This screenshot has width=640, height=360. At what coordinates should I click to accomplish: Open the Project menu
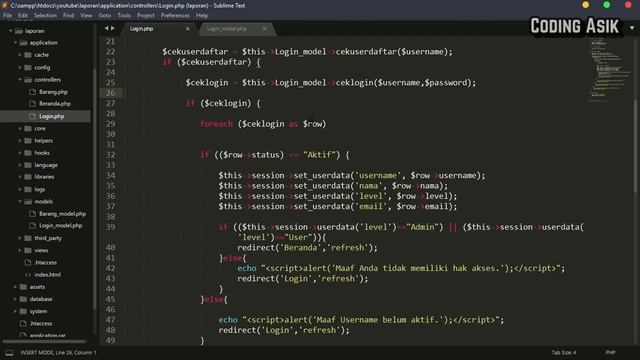(146, 16)
